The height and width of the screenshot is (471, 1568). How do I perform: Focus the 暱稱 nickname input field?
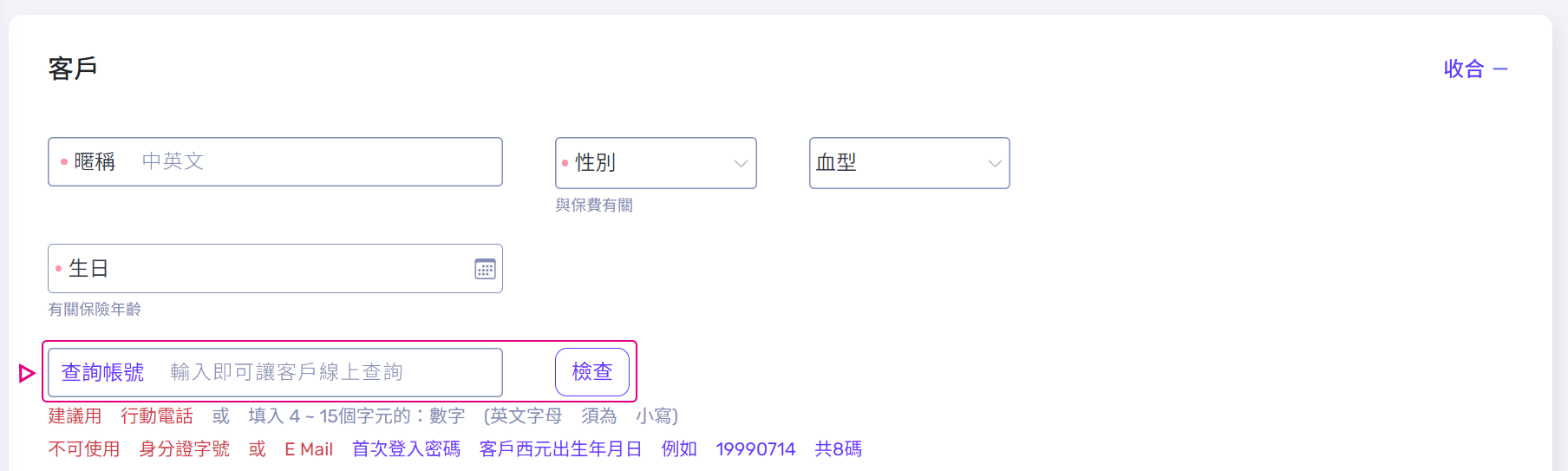(312, 161)
